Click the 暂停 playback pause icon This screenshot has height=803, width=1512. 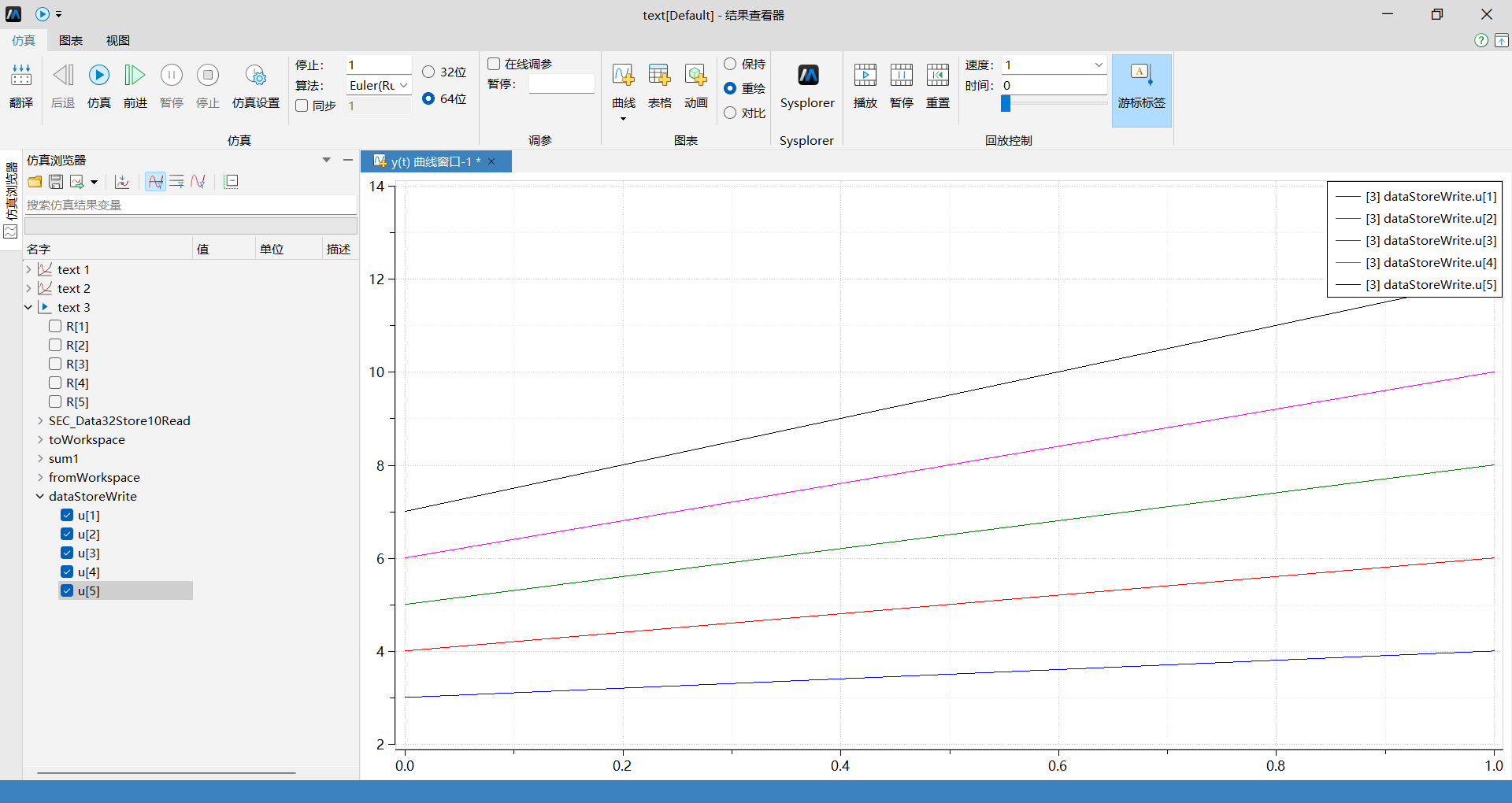(902, 76)
